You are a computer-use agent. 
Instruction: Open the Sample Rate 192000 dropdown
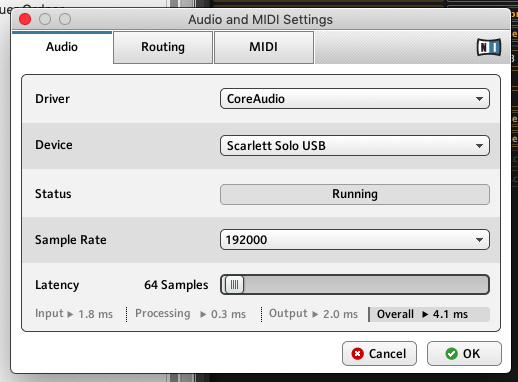pyautogui.click(x=355, y=239)
